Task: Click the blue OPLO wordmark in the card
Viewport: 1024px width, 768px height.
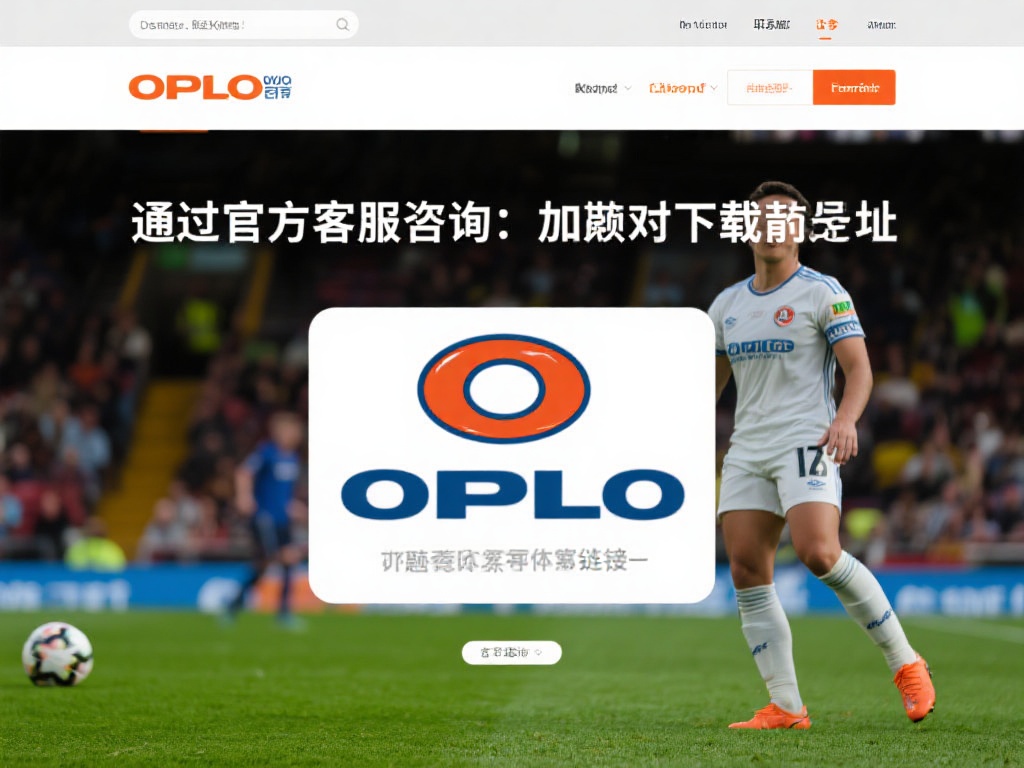Action: 512,494
